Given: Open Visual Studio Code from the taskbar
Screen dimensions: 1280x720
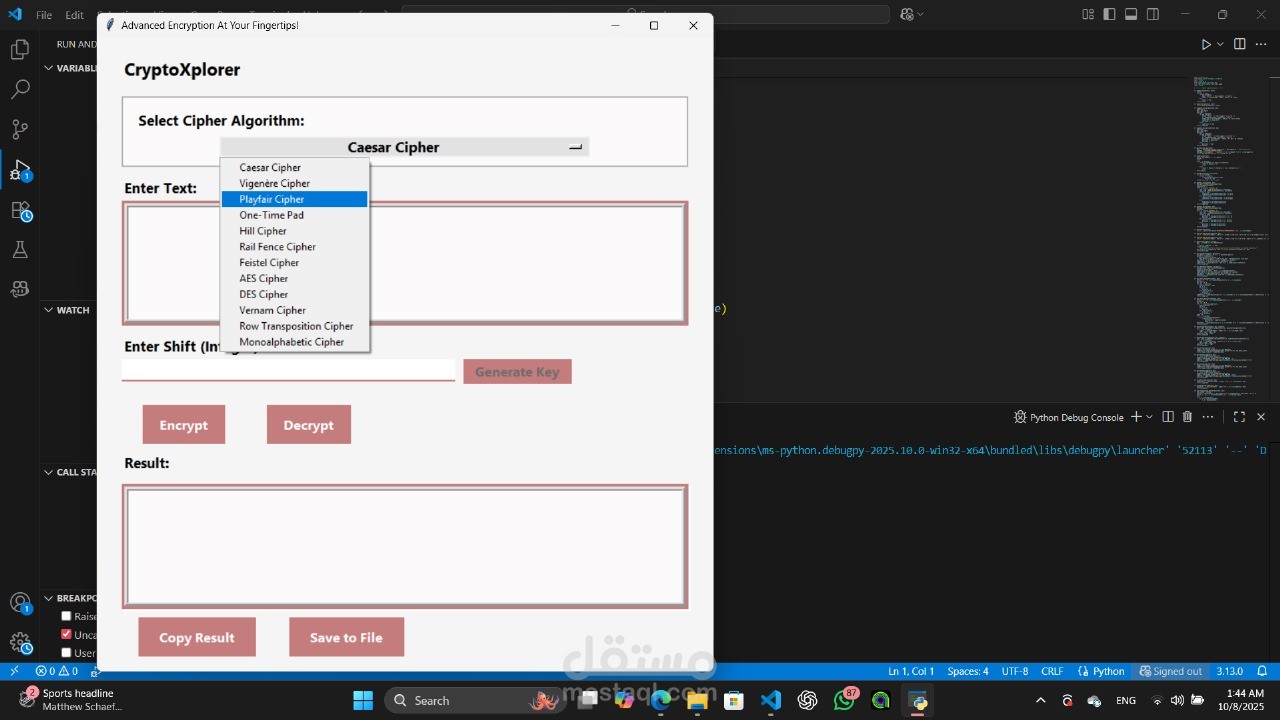Looking at the screenshot, I should tap(770, 700).
